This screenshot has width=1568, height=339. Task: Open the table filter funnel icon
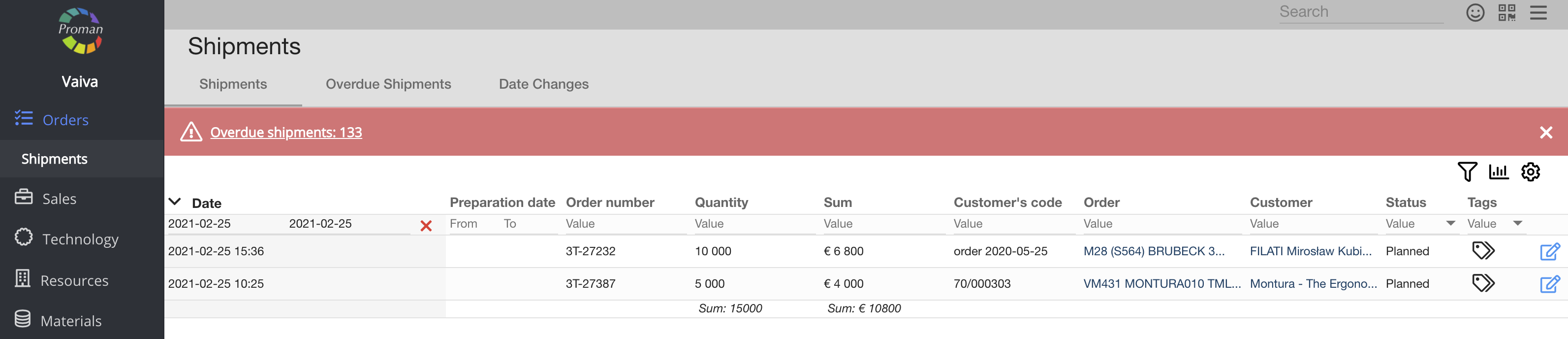tap(1467, 172)
